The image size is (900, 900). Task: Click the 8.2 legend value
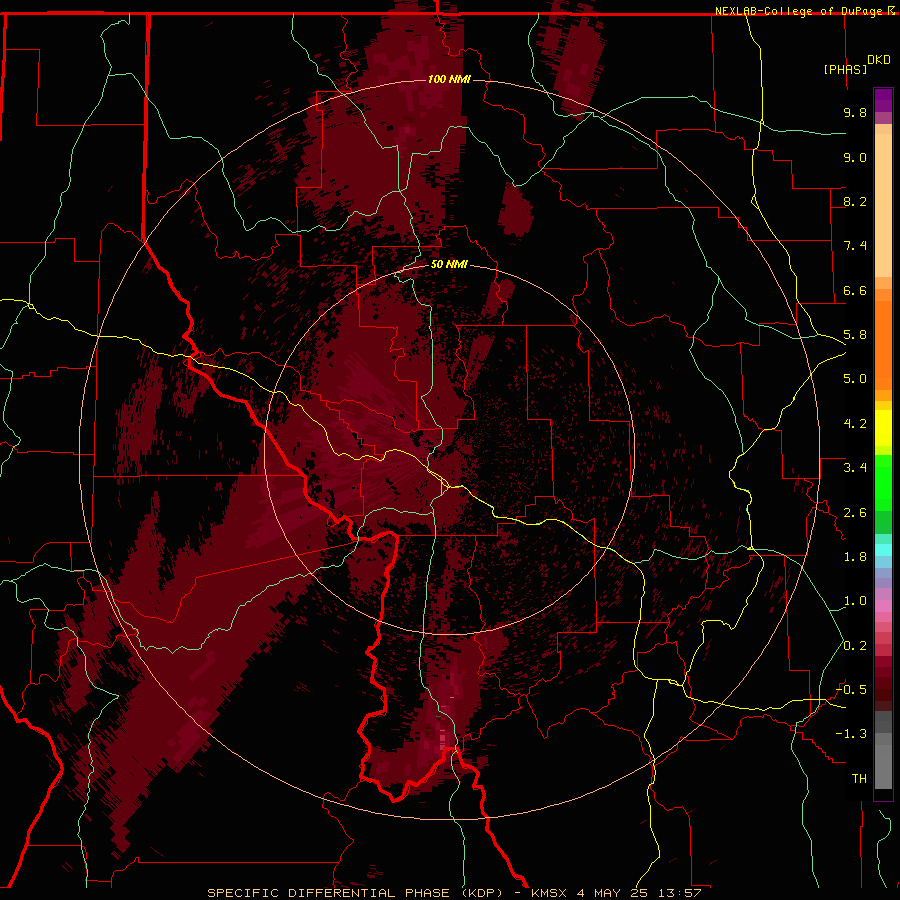tap(855, 201)
